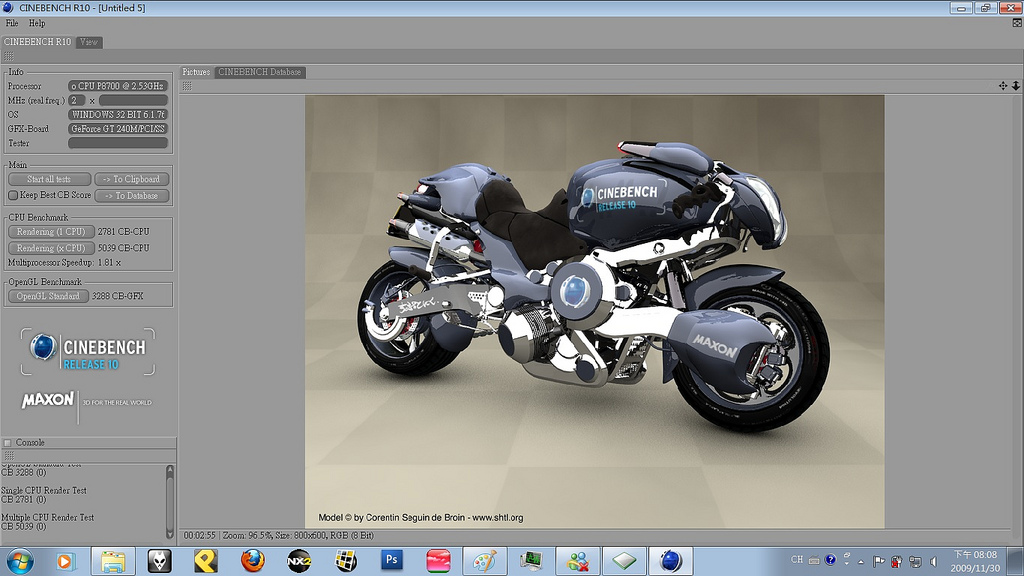
Task: Click the taskbar clock showing 08:08
Action: tap(976, 561)
